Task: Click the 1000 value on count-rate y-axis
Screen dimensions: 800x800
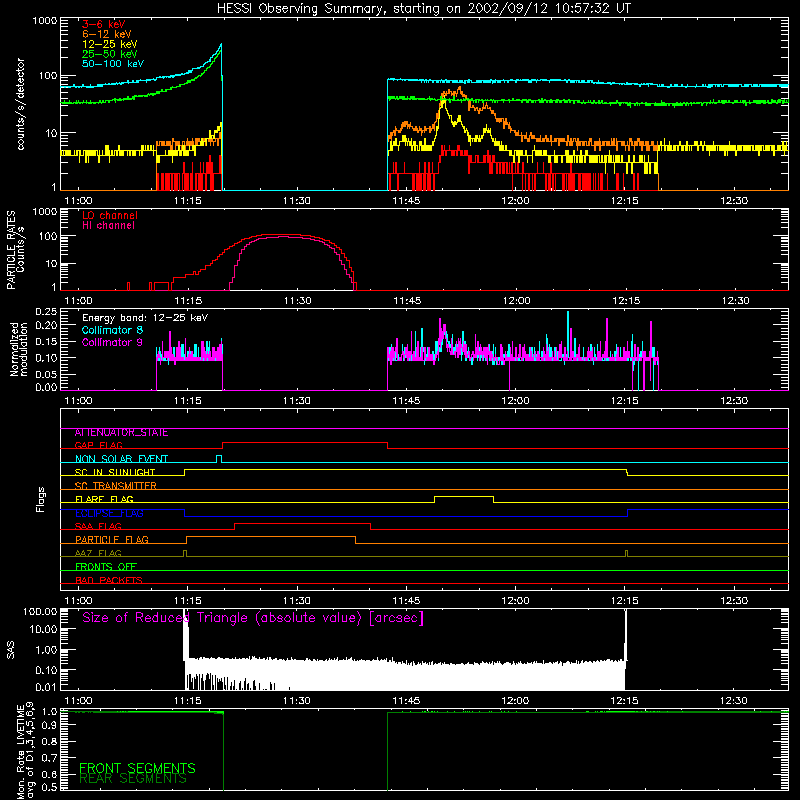Action: 44,21
